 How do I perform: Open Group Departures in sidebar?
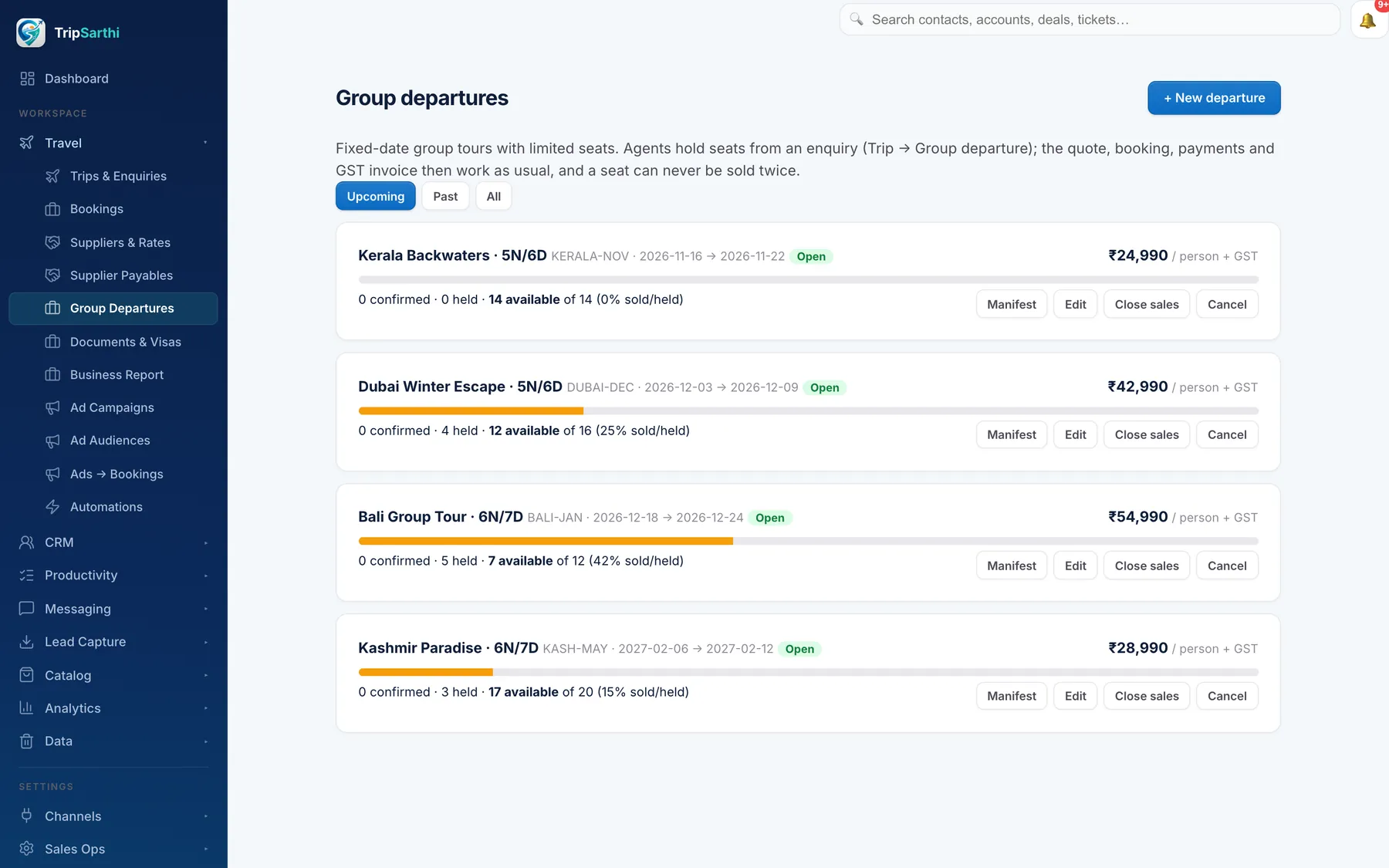113,309
